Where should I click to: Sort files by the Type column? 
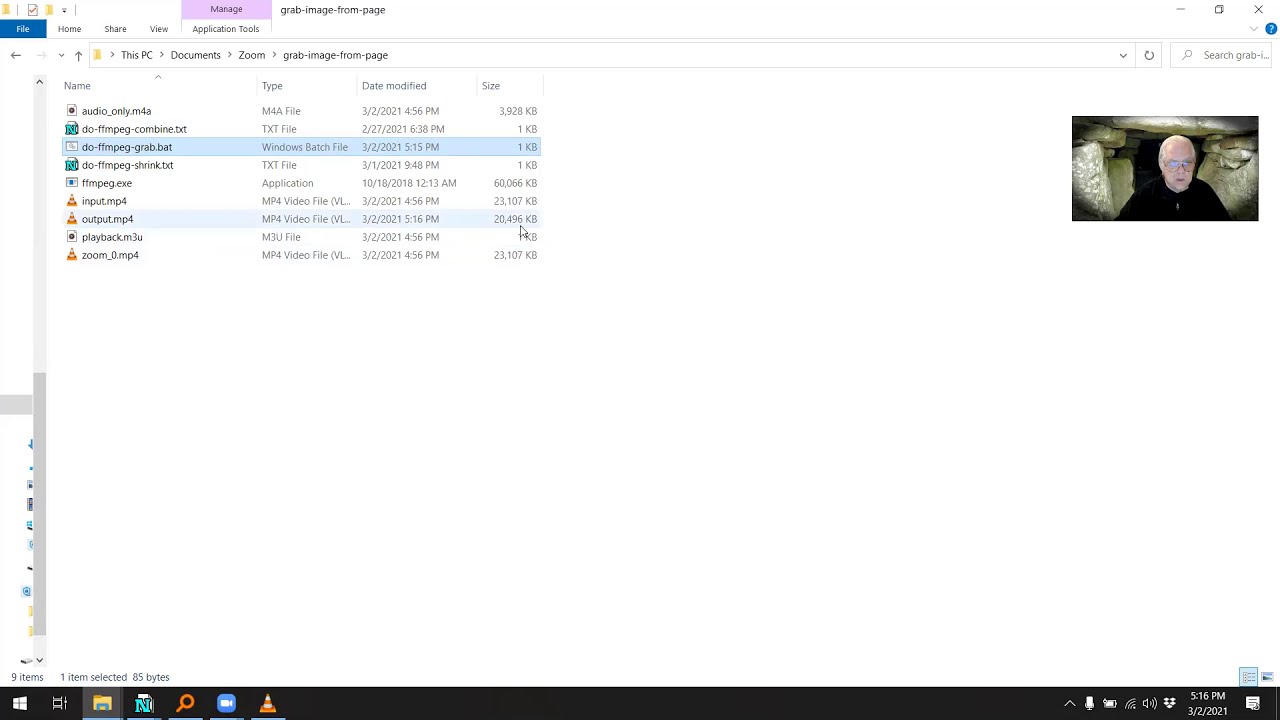pos(272,86)
